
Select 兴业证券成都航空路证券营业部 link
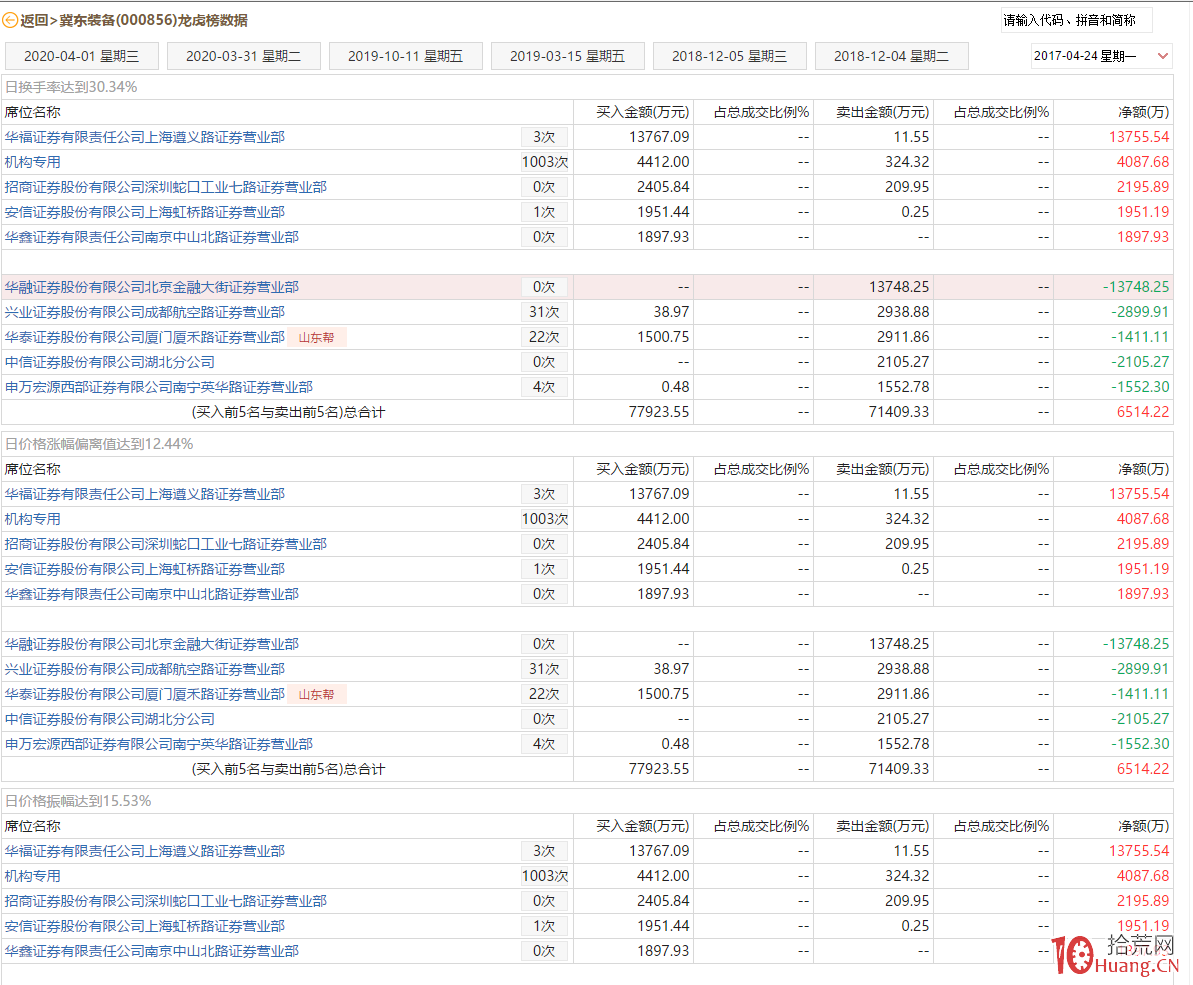tap(146, 311)
